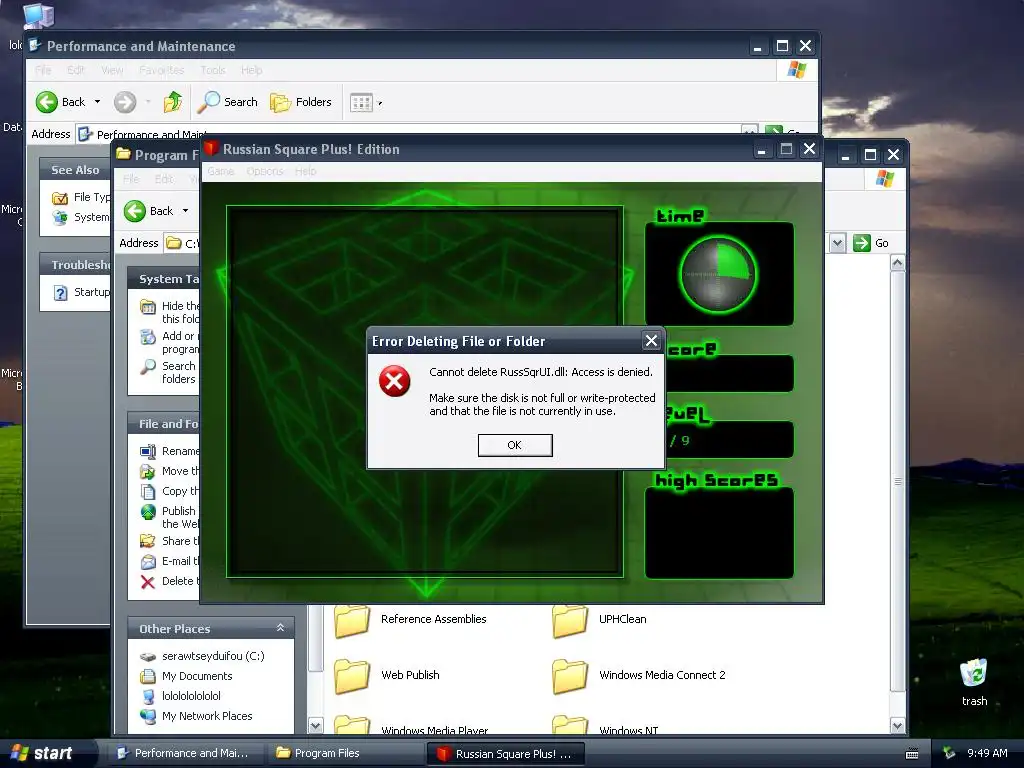Open Game menu in Russian Square

click(221, 171)
